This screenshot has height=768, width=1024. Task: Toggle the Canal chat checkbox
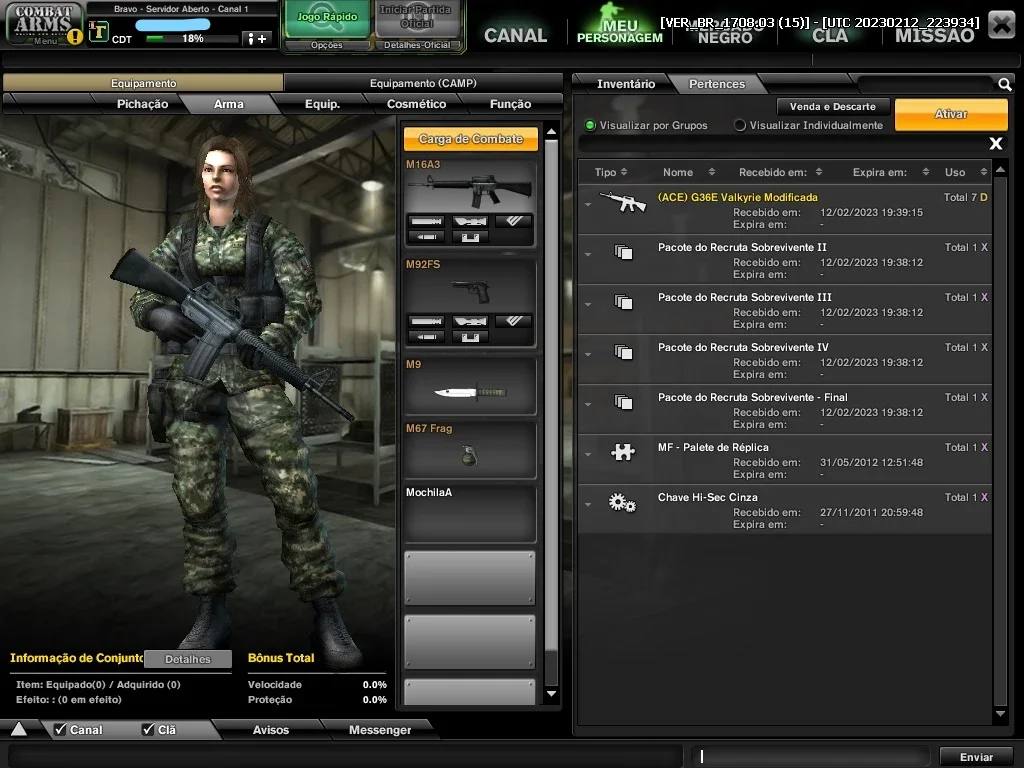pos(60,729)
